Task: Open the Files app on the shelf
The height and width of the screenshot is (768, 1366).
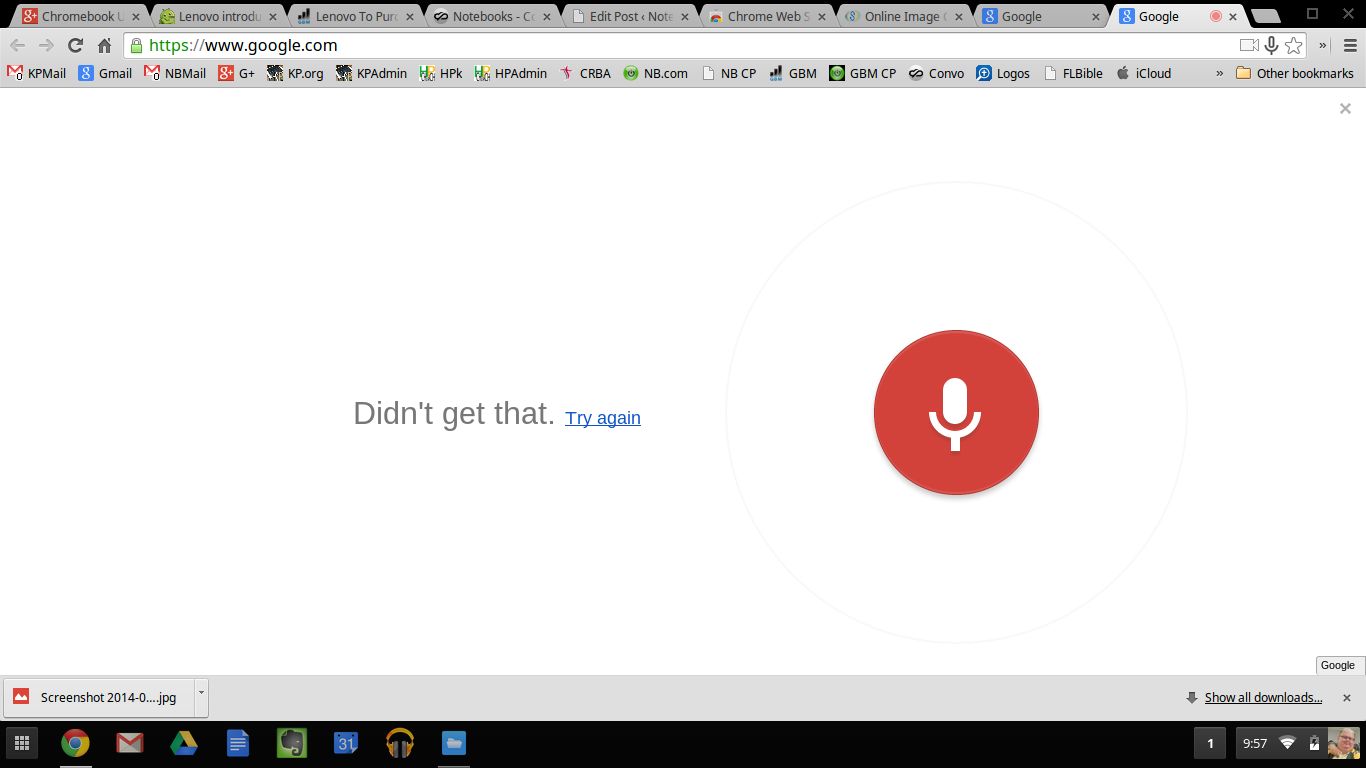Action: pyautogui.click(x=454, y=743)
